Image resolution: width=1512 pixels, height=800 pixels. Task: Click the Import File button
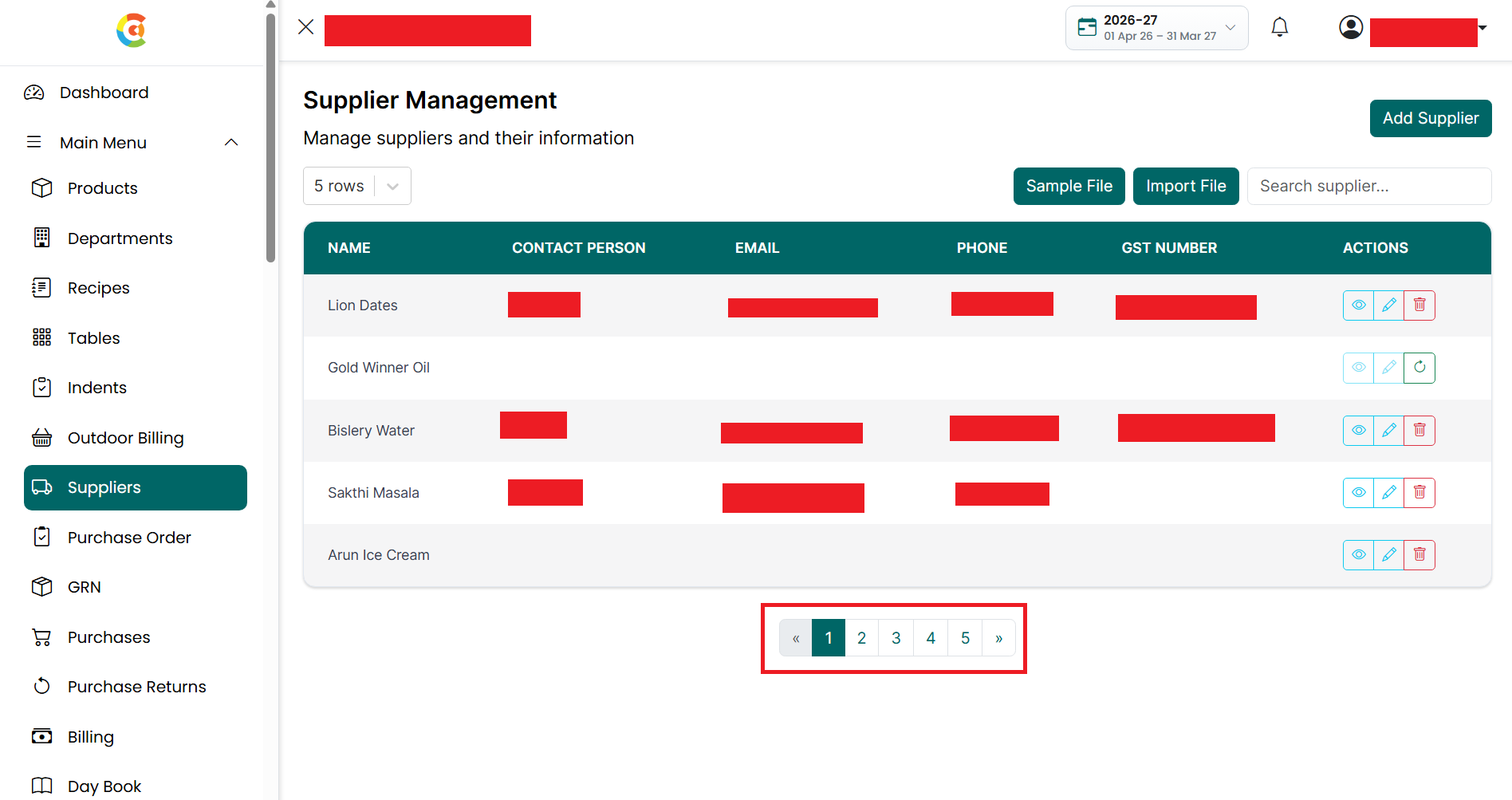(1186, 186)
